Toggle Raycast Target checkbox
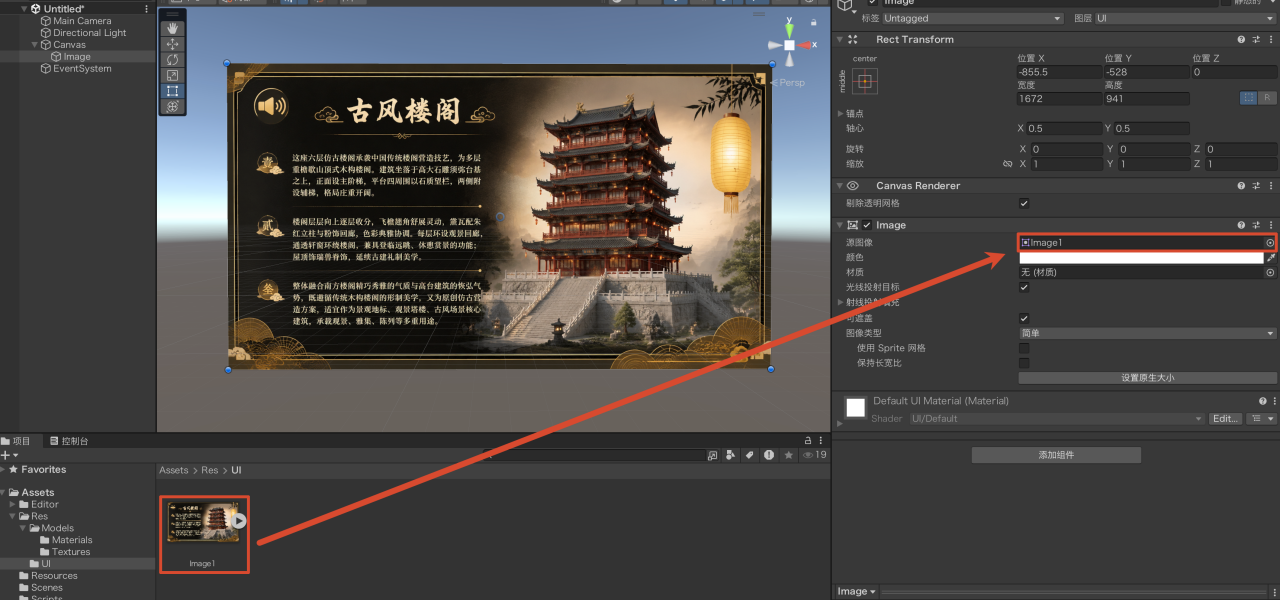The height and width of the screenshot is (600, 1280). 1024,287
